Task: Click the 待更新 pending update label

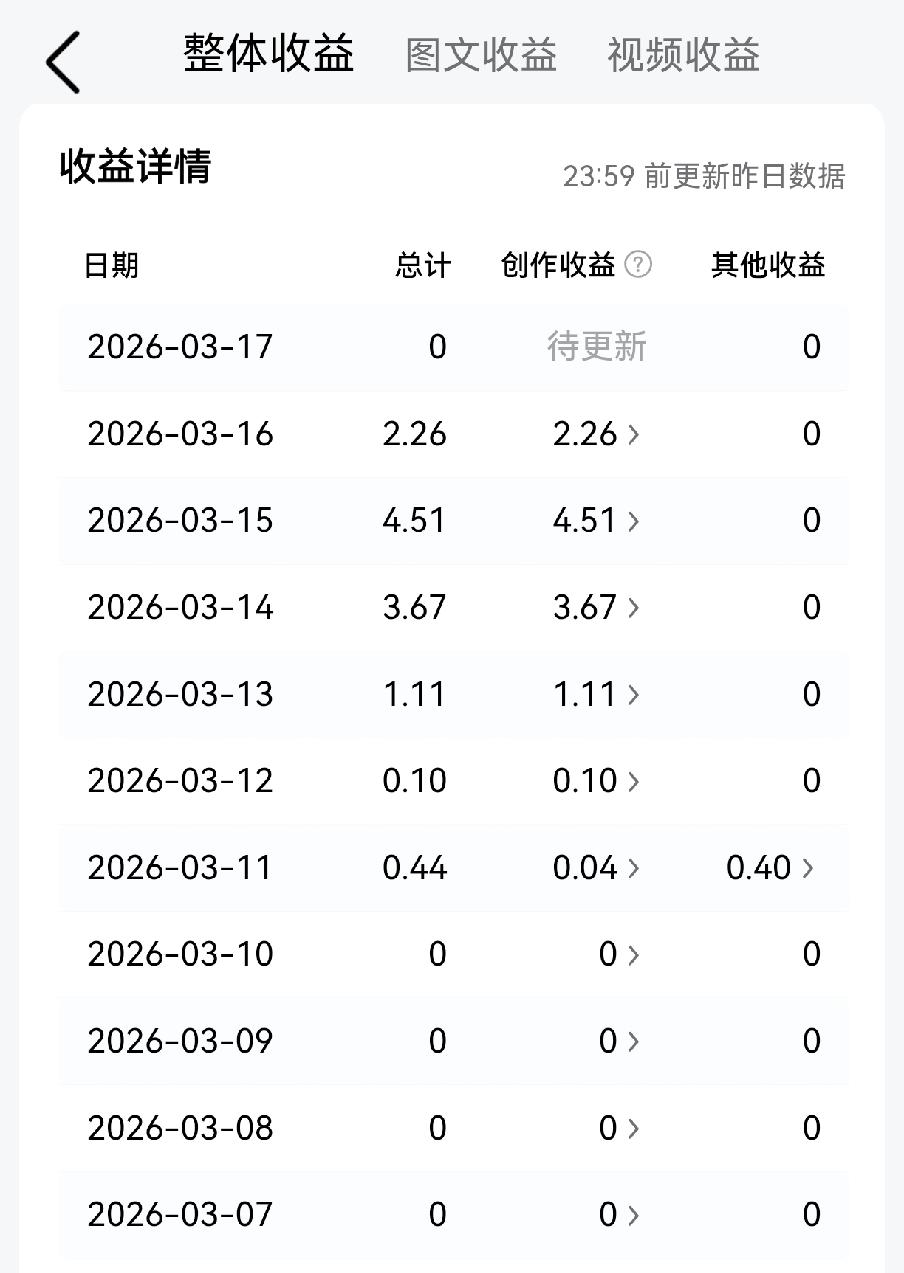Action: pyautogui.click(x=597, y=347)
